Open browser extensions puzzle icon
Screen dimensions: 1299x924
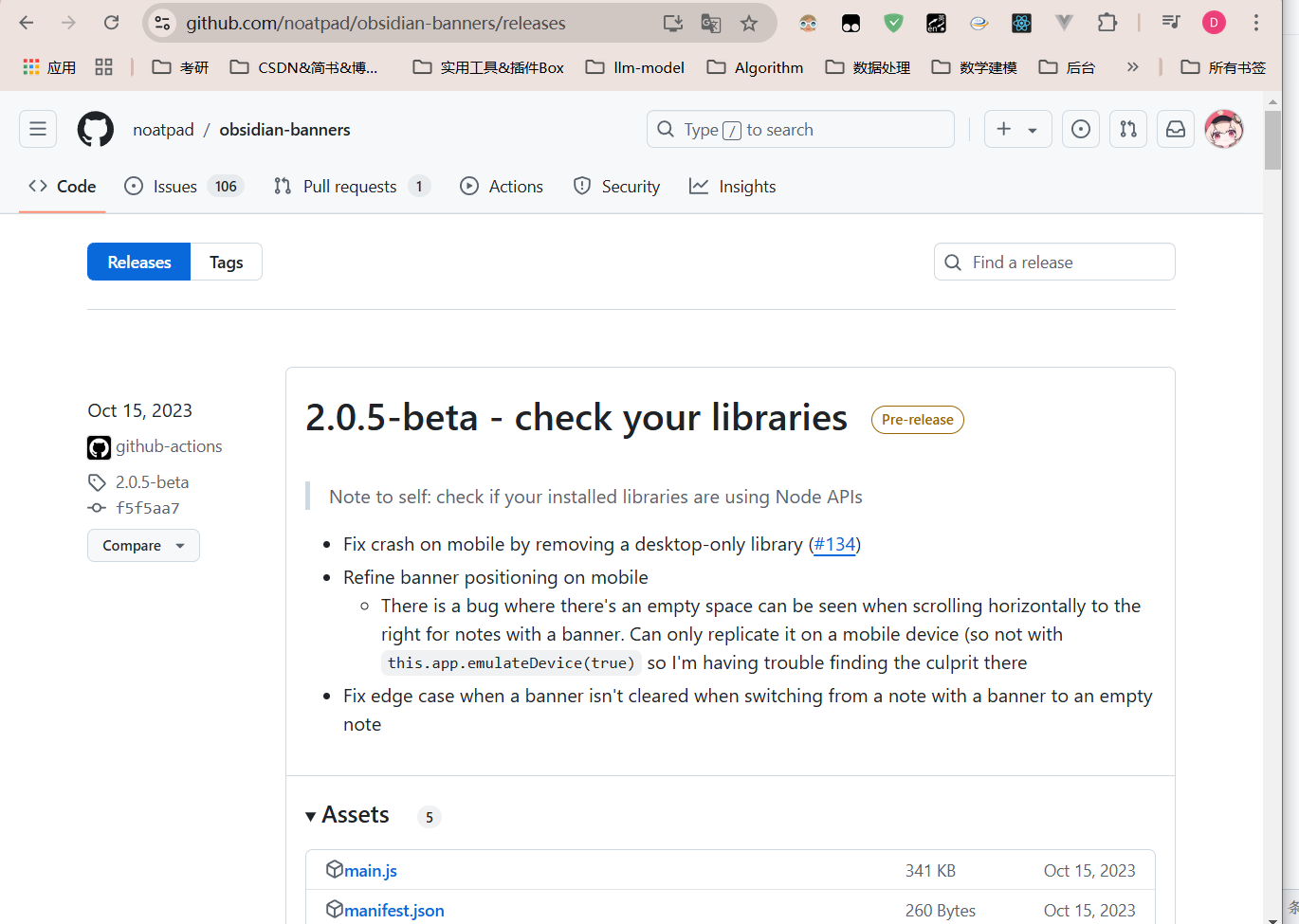tap(1107, 23)
